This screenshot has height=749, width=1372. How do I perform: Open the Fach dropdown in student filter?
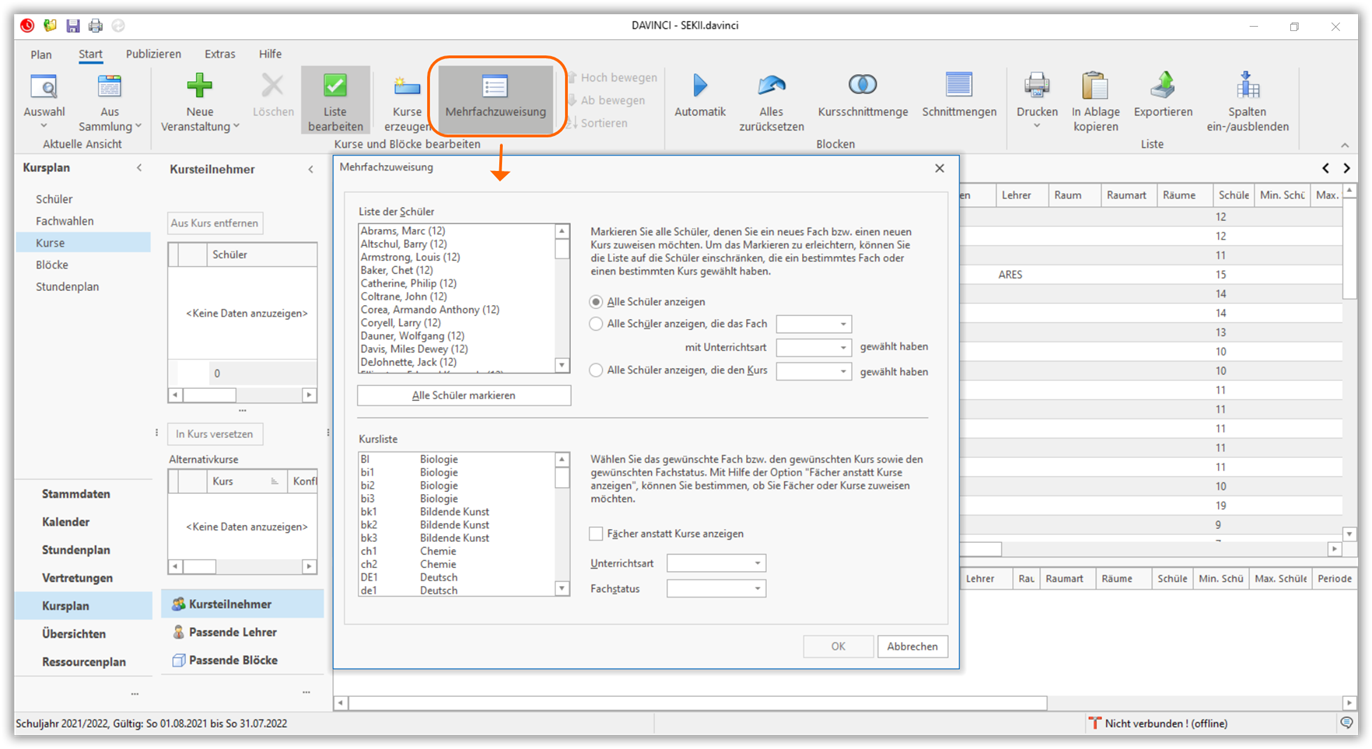pyautogui.click(x=814, y=324)
